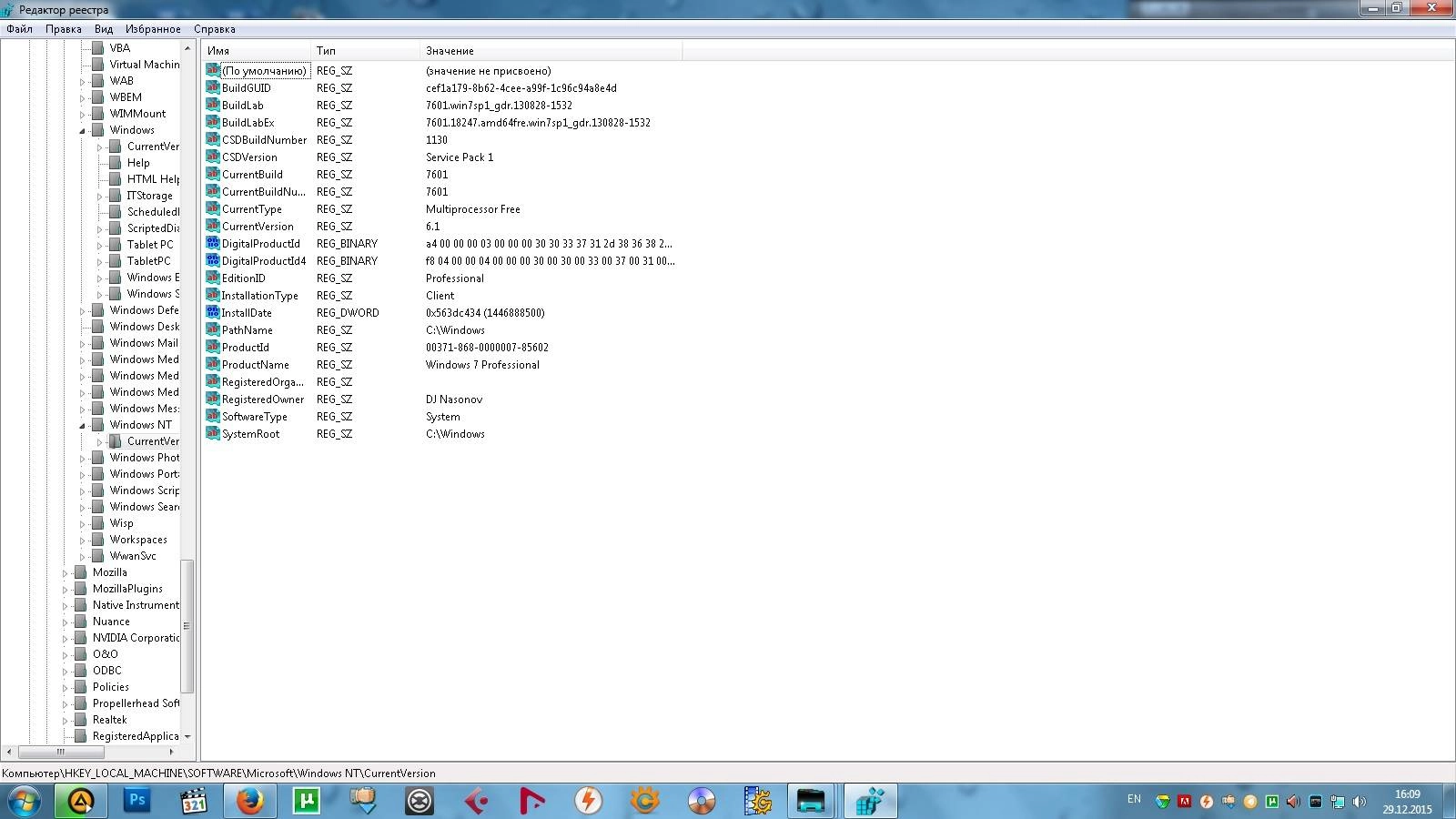Expand the Wisp key
Image resolution: width=1456 pixels, height=819 pixels.
pos(82,524)
